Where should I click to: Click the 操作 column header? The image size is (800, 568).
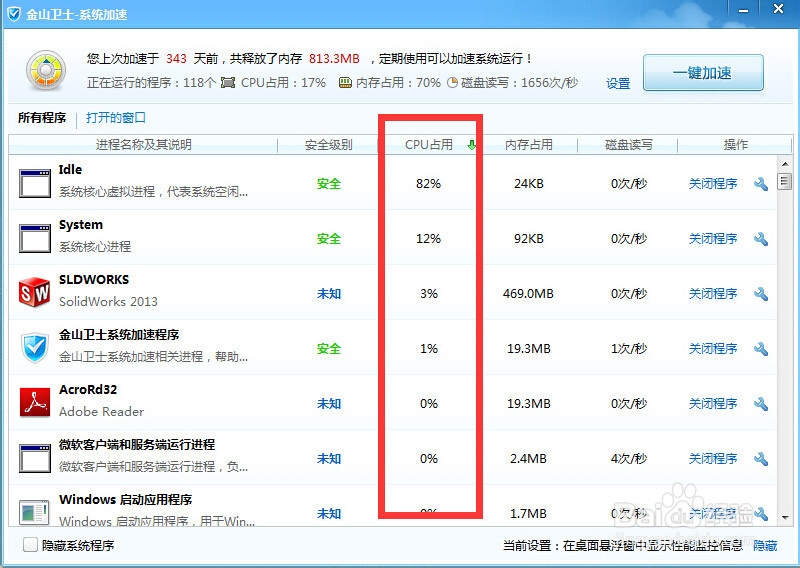pos(735,145)
